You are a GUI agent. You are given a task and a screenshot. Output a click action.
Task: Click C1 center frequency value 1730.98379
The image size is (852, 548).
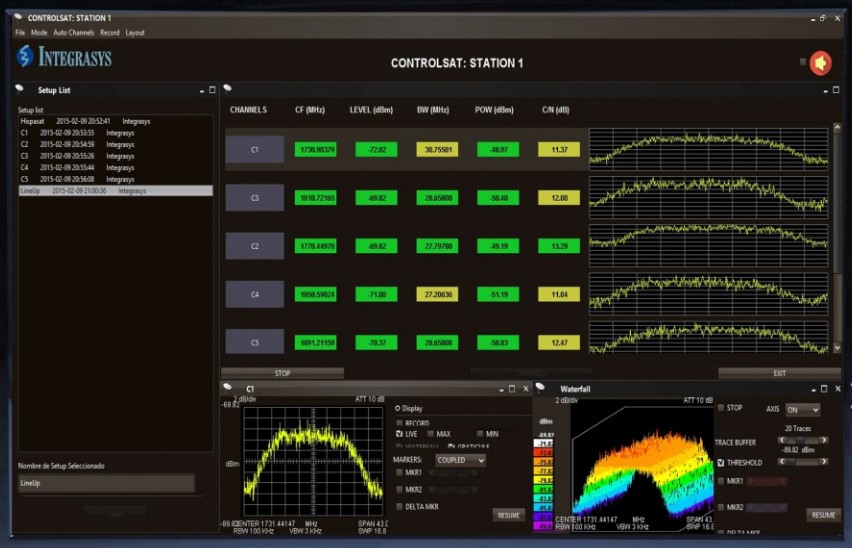315,149
